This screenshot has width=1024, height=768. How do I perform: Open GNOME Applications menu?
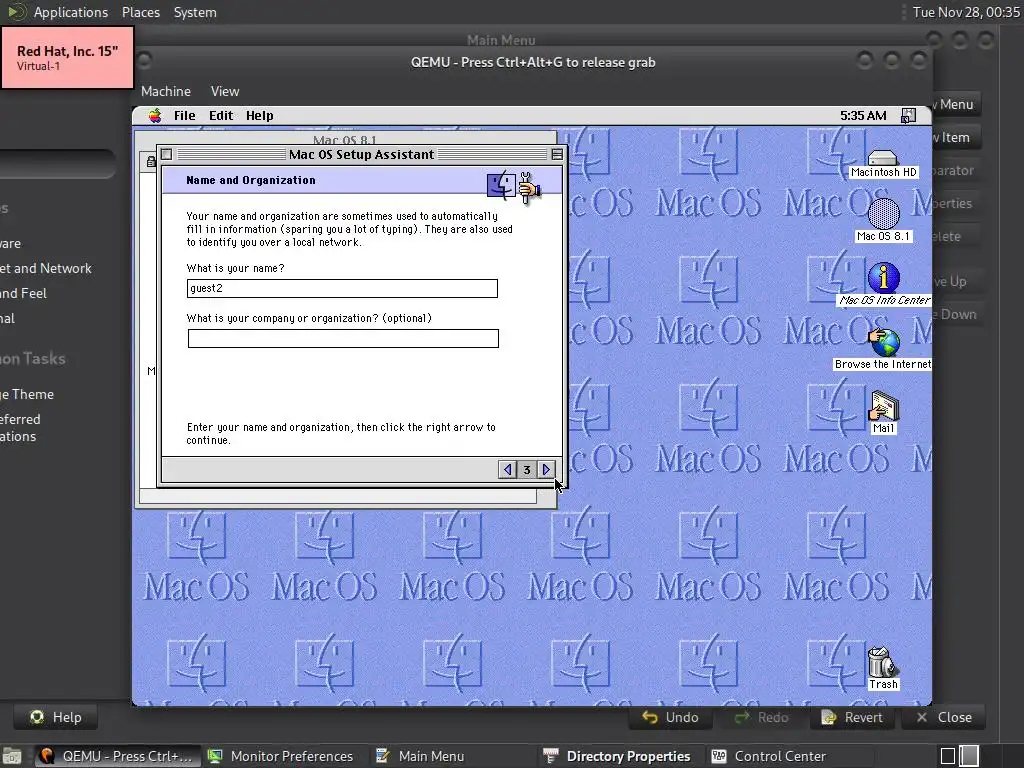click(x=71, y=12)
